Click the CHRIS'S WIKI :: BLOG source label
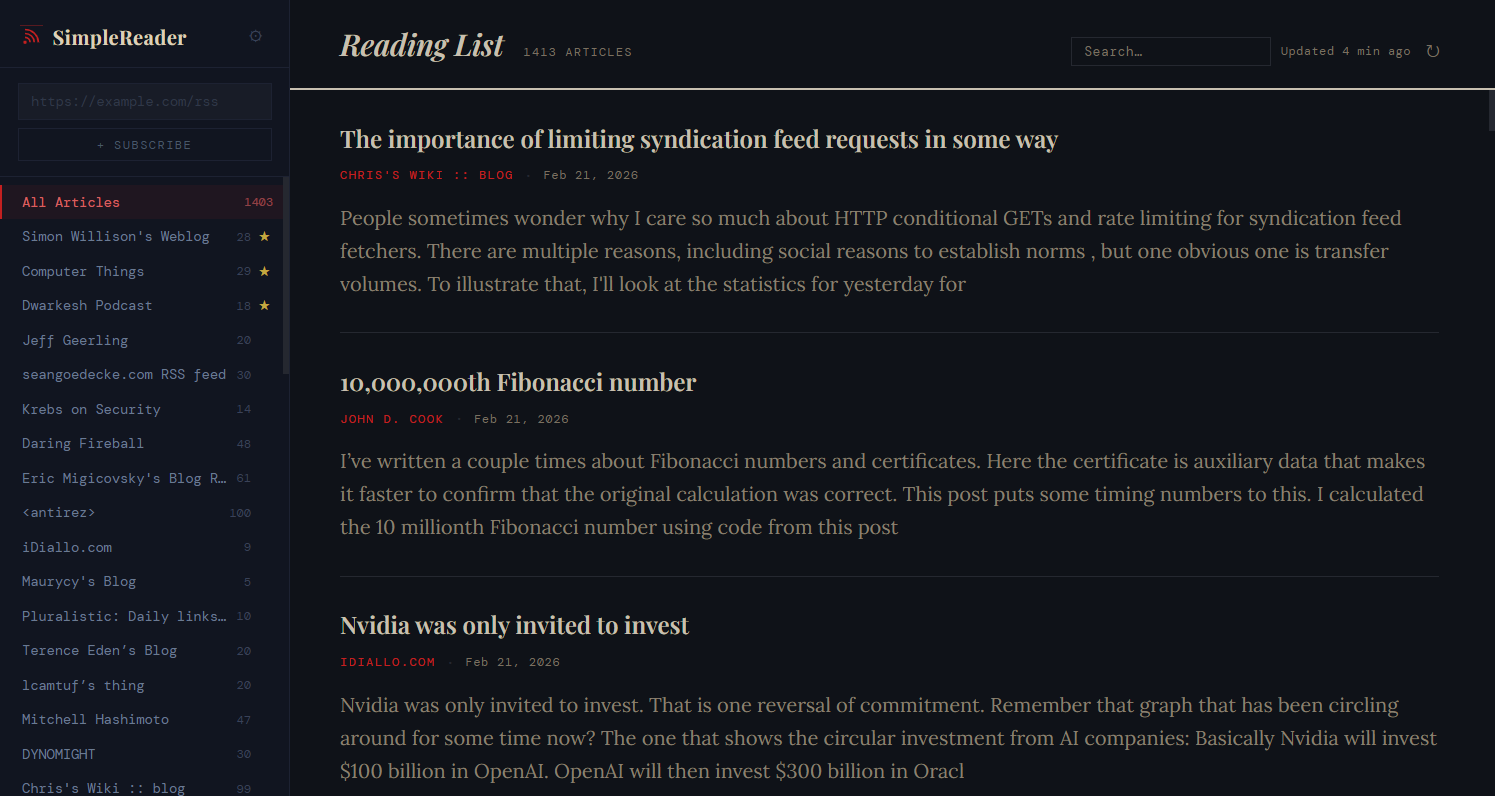The width and height of the screenshot is (1495, 796). (x=427, y=174)
